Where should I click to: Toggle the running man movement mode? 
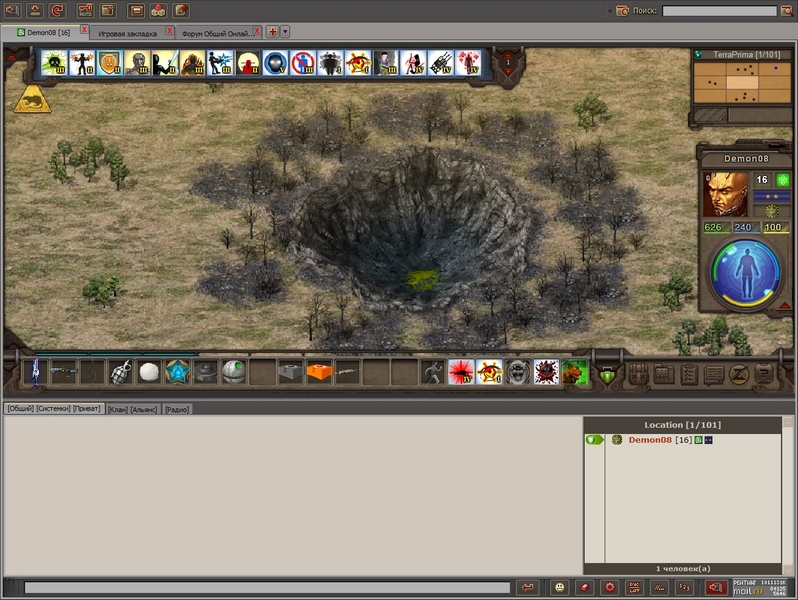coord(432,373)
